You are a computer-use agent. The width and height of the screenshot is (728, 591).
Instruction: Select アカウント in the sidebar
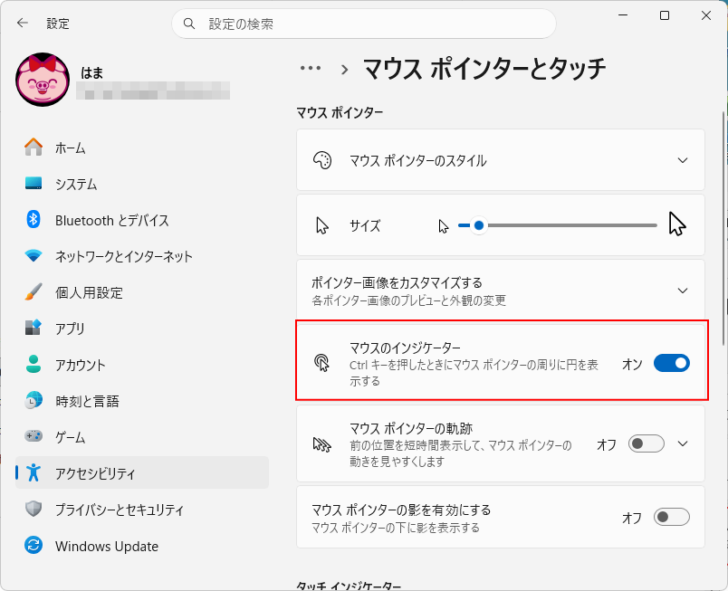click(142, 364)
